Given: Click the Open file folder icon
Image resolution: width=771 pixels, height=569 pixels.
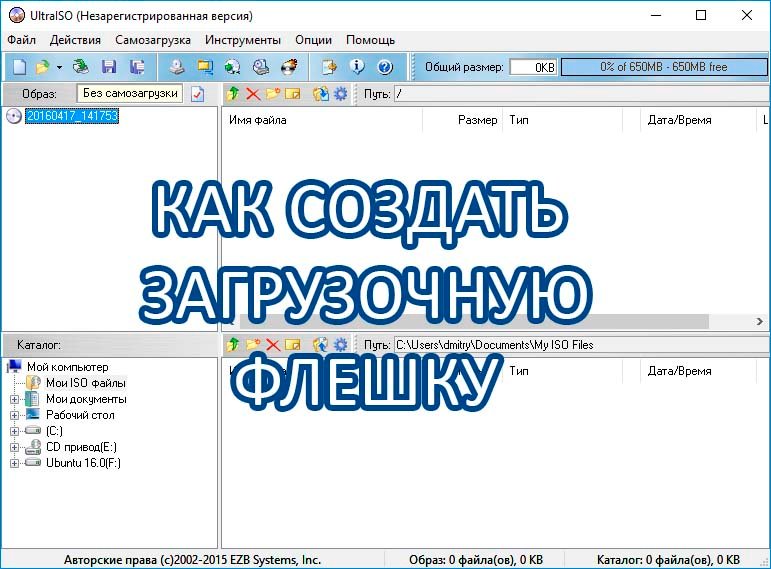Looking at the screenshot, I should (x=43, y=67).
